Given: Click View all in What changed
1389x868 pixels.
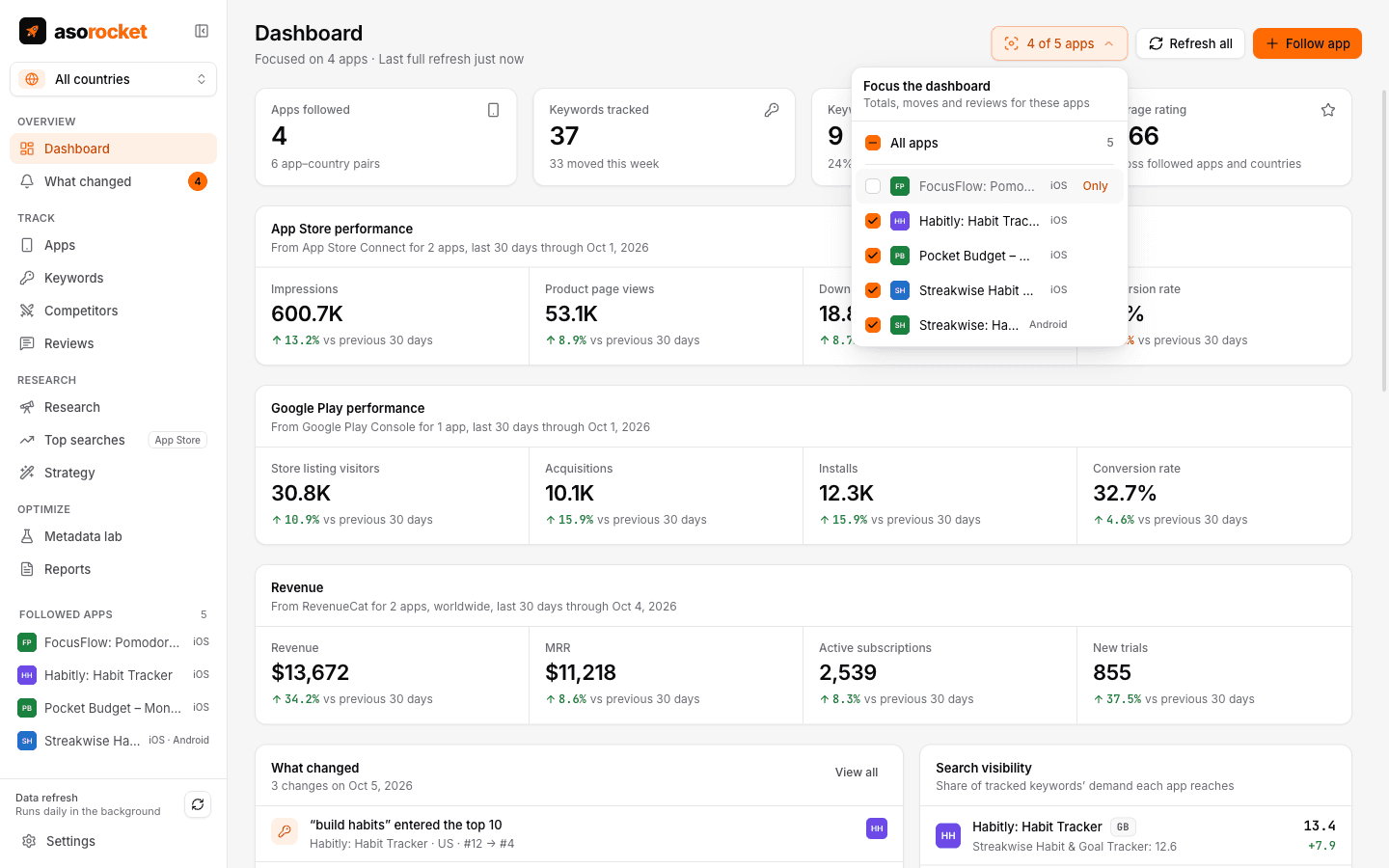Looking at the screenshot, I should [x=857, y=773].
